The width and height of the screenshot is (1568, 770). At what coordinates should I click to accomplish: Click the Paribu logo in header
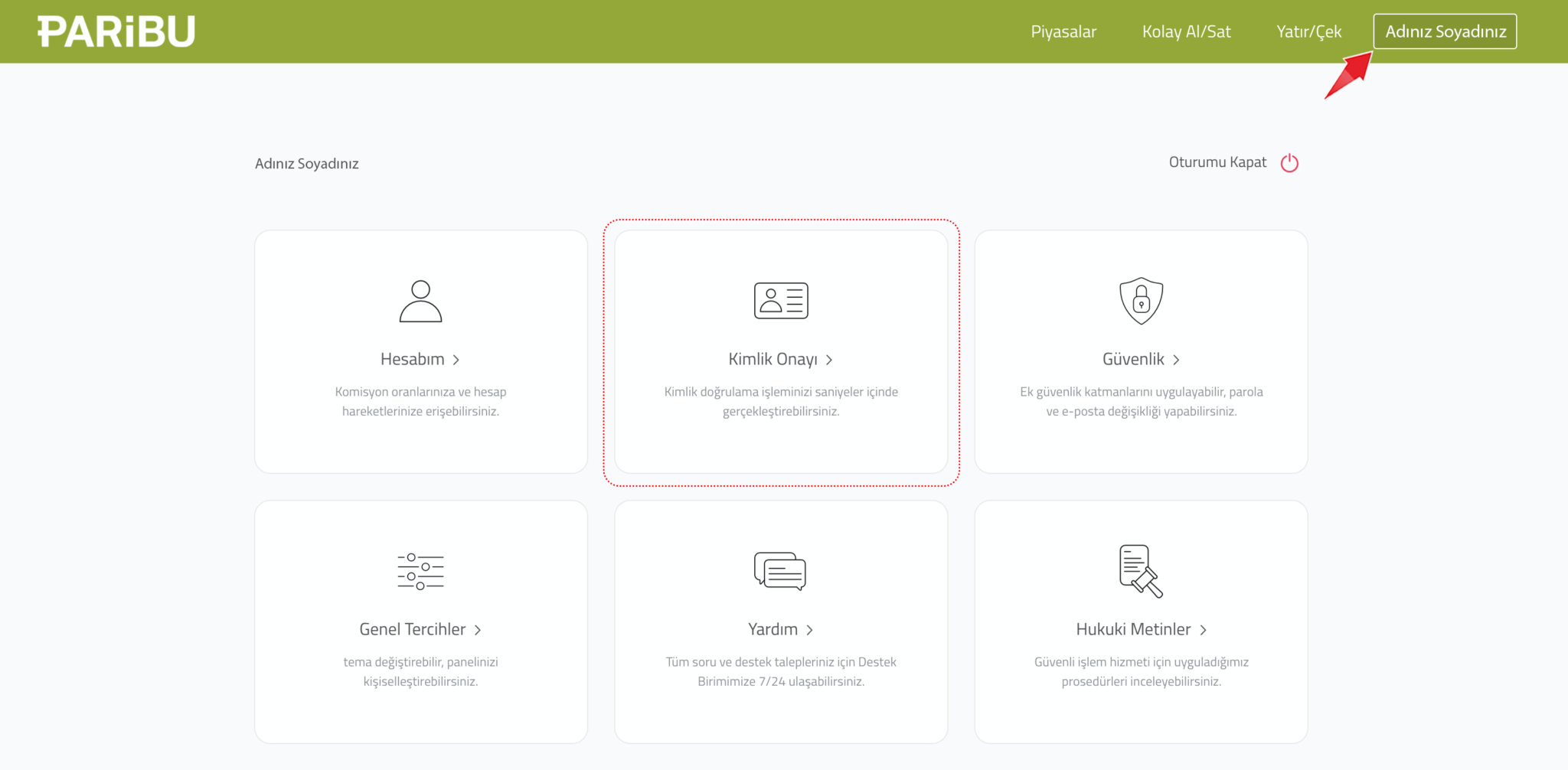[x=116, y=31]
